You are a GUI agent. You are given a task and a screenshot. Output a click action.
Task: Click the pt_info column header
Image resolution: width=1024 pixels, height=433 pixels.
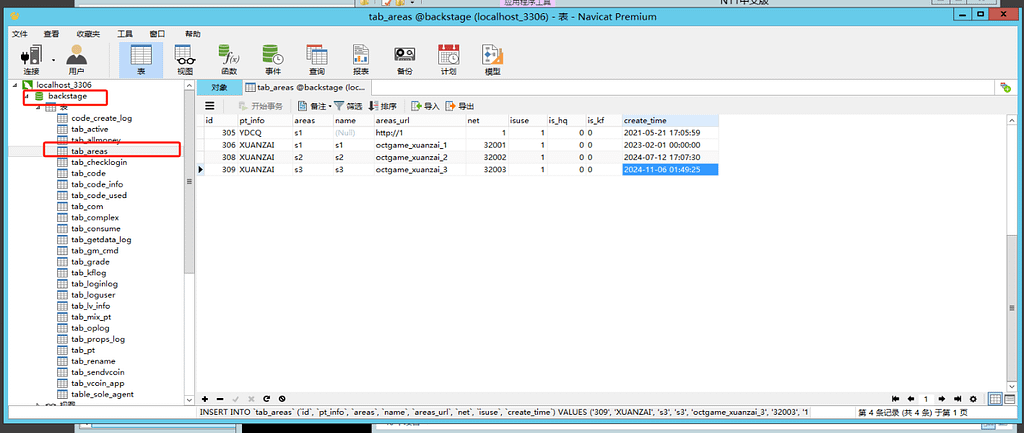click(264, 121)
